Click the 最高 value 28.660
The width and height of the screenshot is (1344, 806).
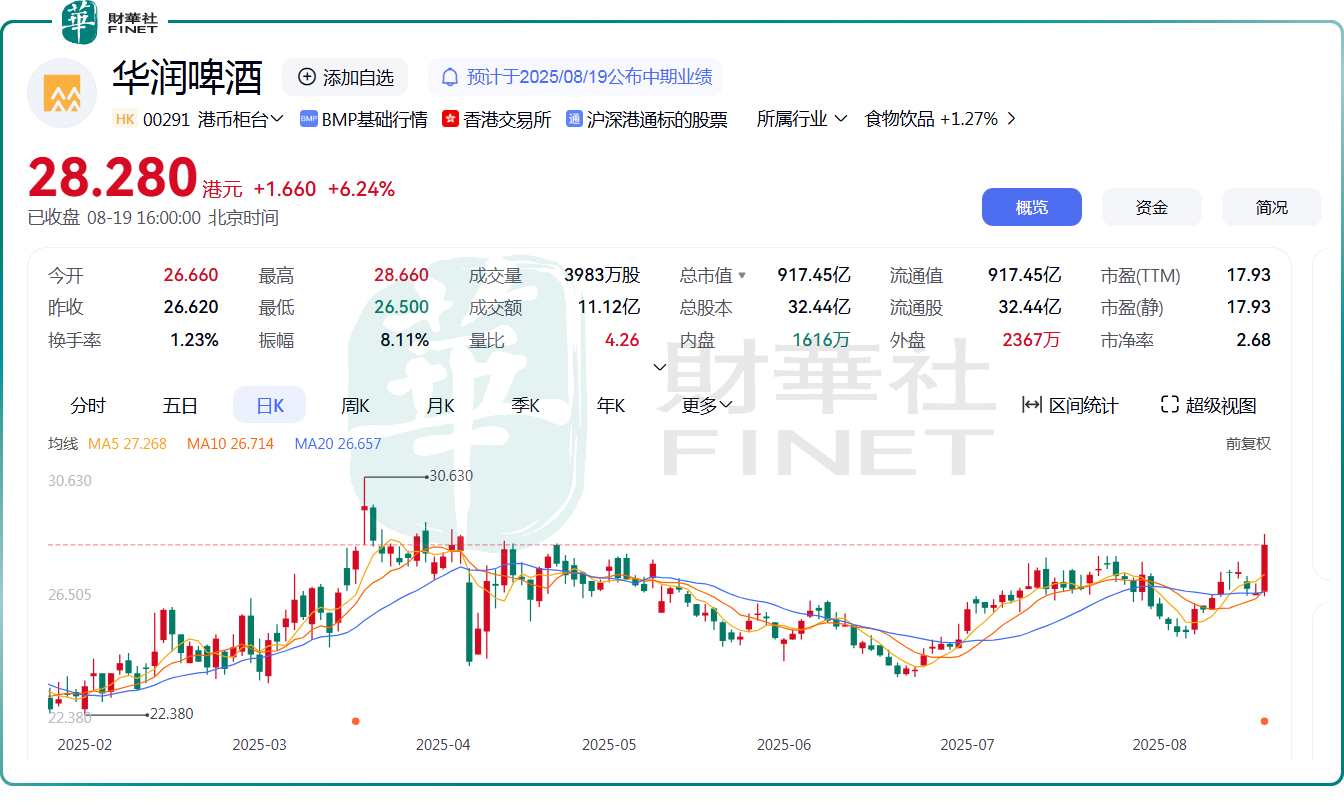[401, 275]
